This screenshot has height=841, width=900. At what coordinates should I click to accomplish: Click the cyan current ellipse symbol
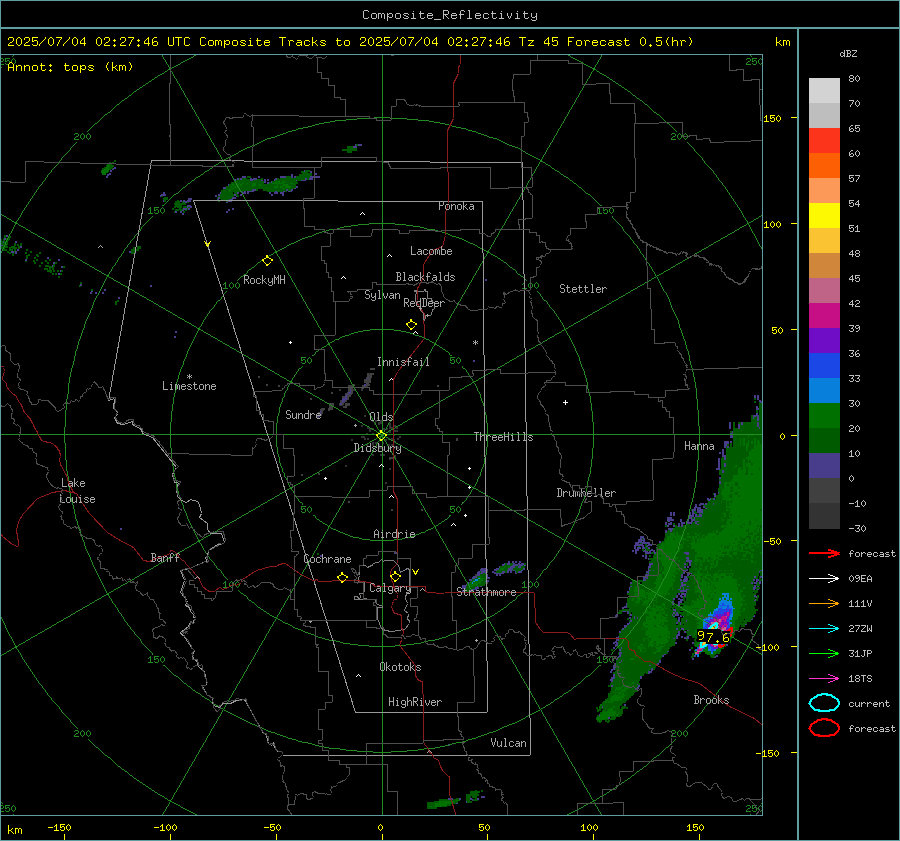(x=824, y=703)
